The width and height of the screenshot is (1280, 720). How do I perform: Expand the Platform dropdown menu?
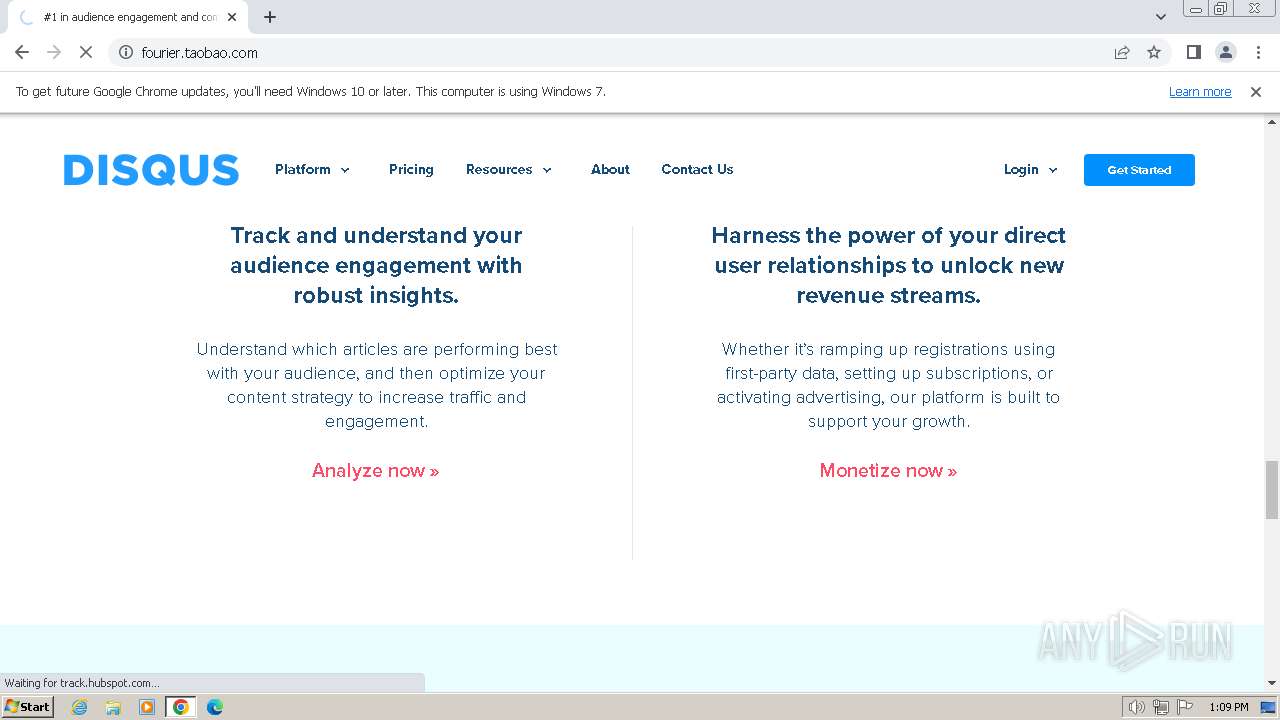[313, 169]
